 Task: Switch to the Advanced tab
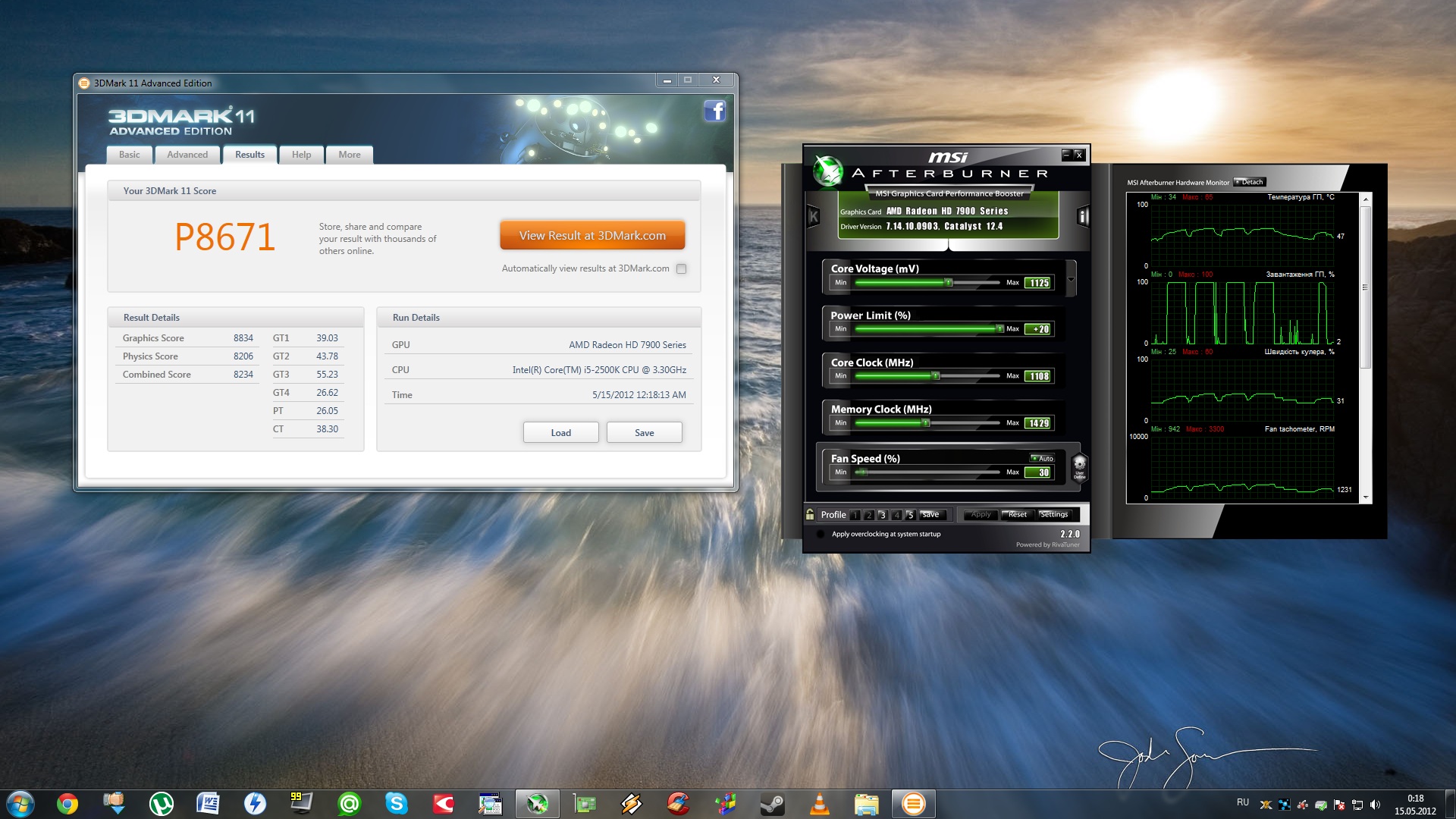(x=187, y=155)
